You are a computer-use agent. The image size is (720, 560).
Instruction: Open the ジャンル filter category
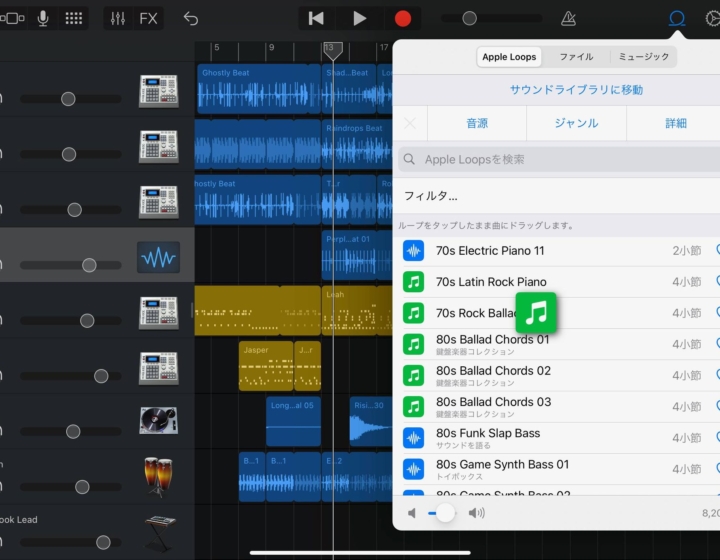click(576, 123)
